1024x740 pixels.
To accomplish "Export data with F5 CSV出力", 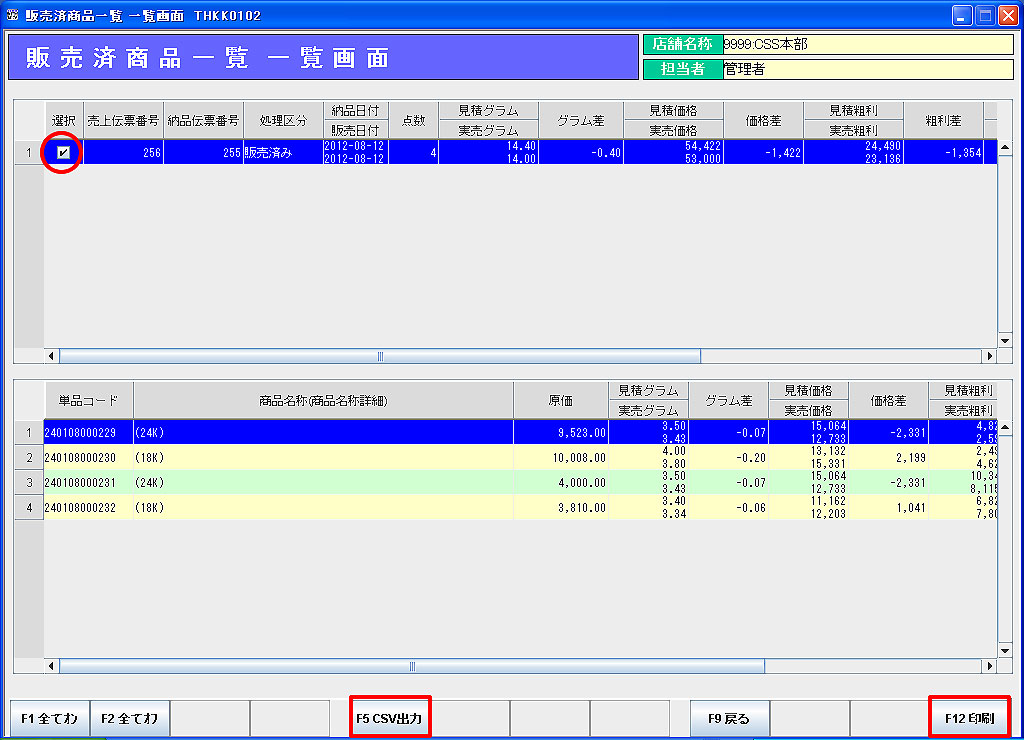I will 390,718.
